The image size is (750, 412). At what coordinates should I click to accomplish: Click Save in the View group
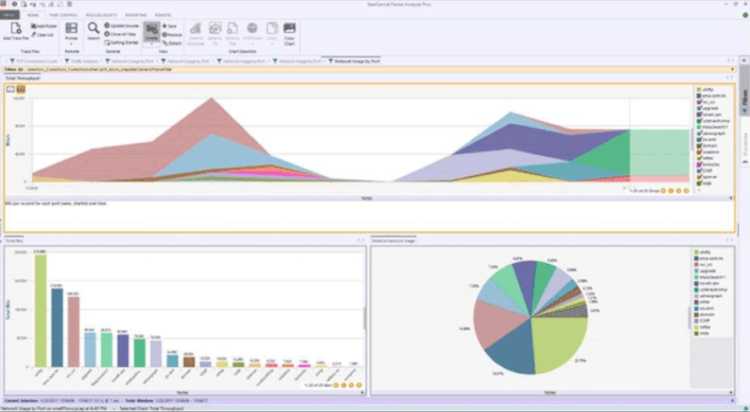[170, 26]
